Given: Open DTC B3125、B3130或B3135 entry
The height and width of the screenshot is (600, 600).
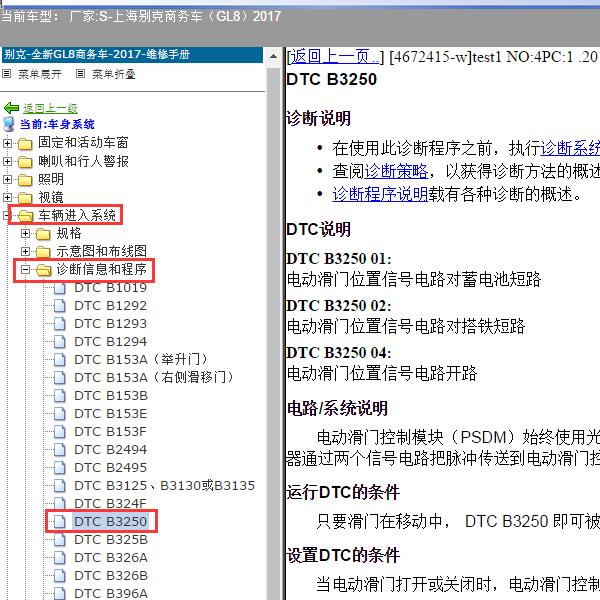Looking at the screenshot, I should point(165,486).
